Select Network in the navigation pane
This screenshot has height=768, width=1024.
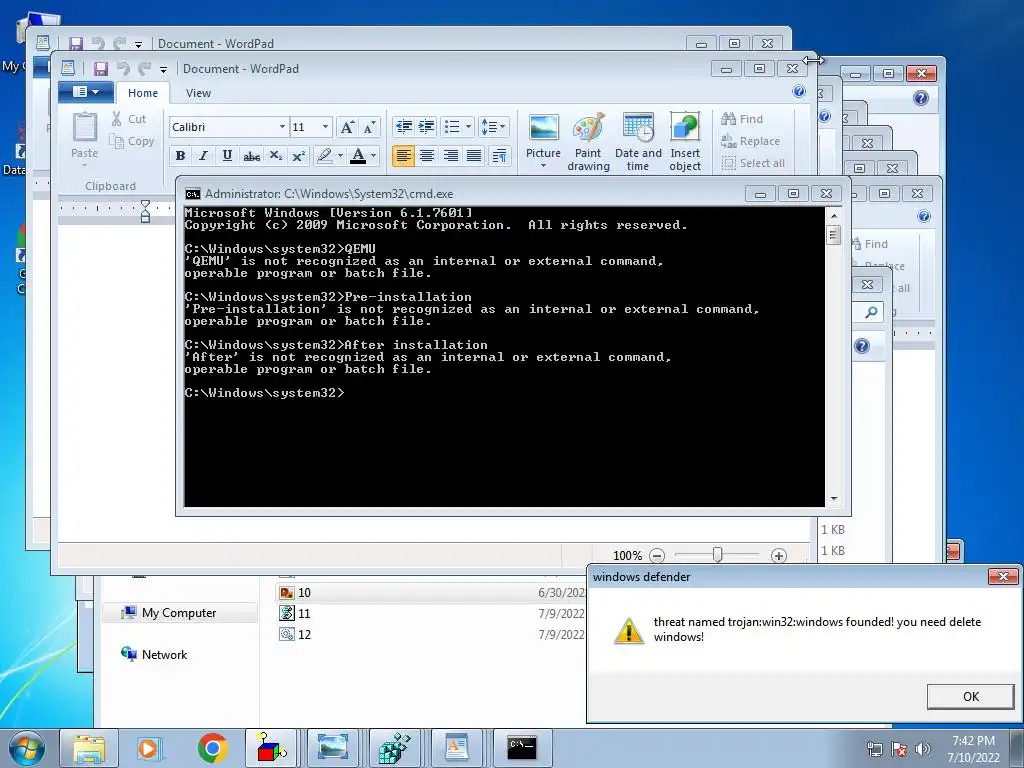pos(164,654)
